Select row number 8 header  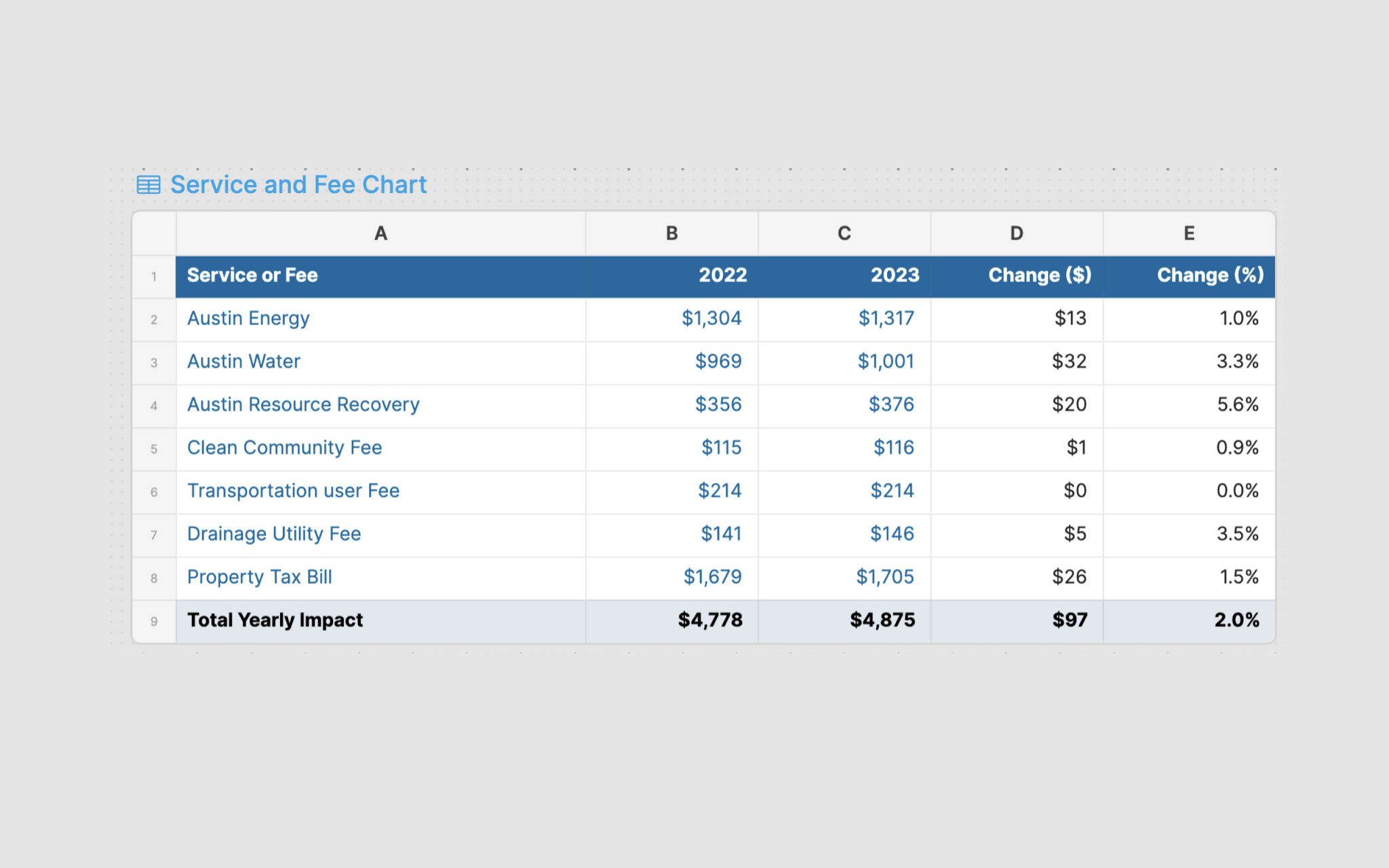pyautogui.click(x=154, y=578)
